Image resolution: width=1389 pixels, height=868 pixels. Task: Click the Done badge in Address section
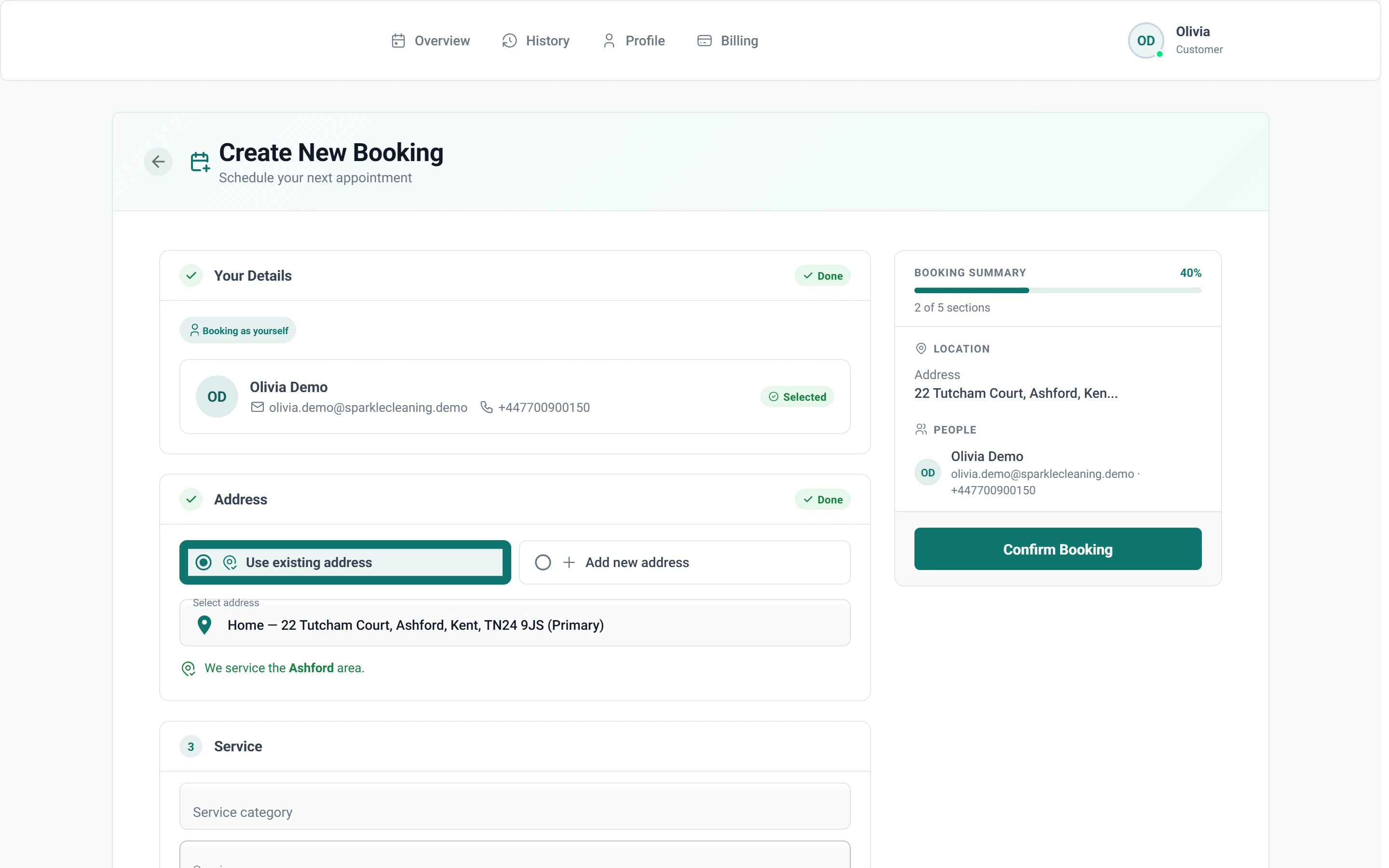coord(823,500)
